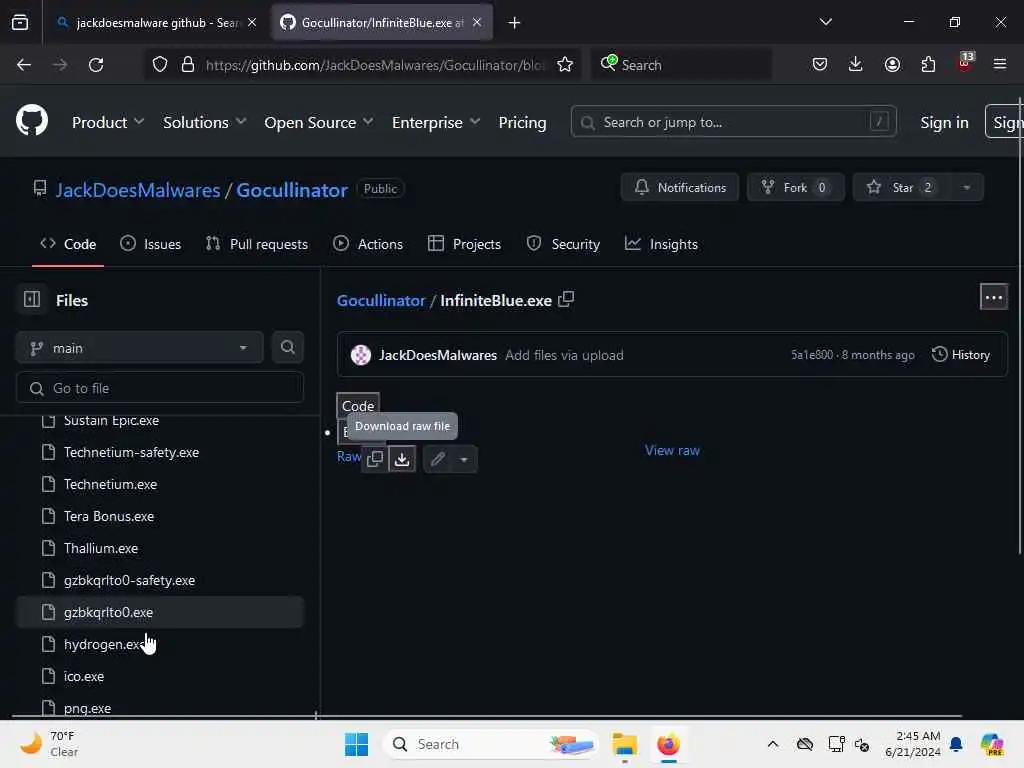
Task: Reload the page in Firefox
Action: point(96,65)
